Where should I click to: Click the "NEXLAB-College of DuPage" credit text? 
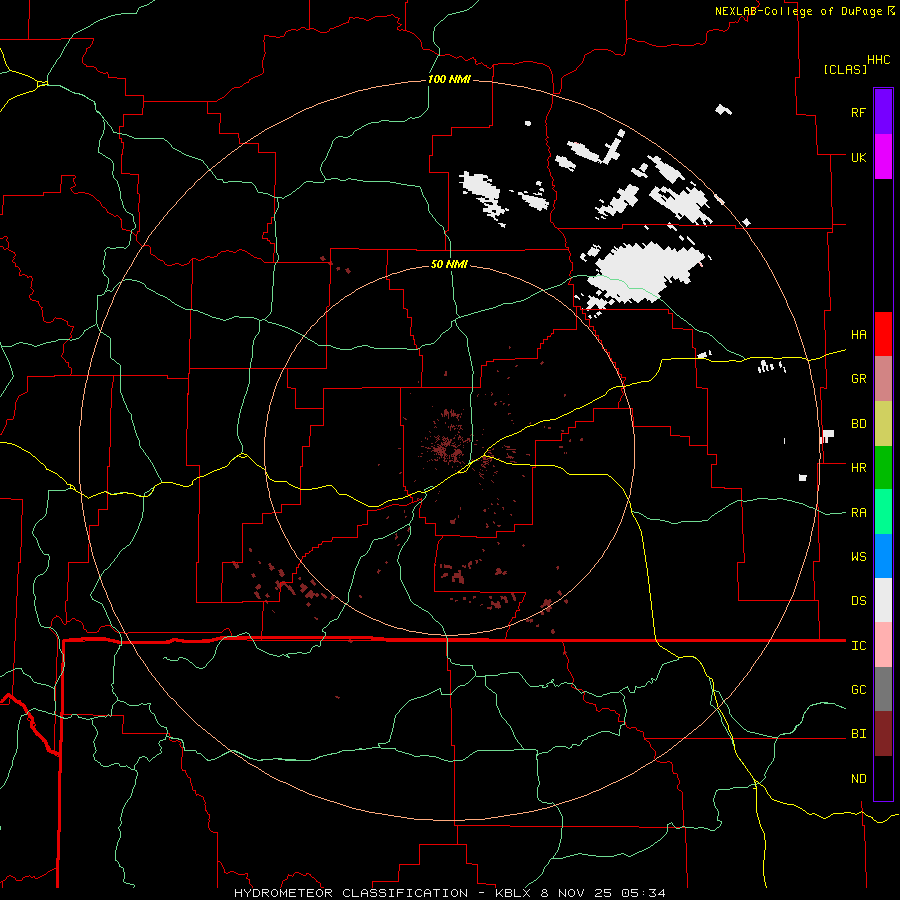(x=800, y=11)
